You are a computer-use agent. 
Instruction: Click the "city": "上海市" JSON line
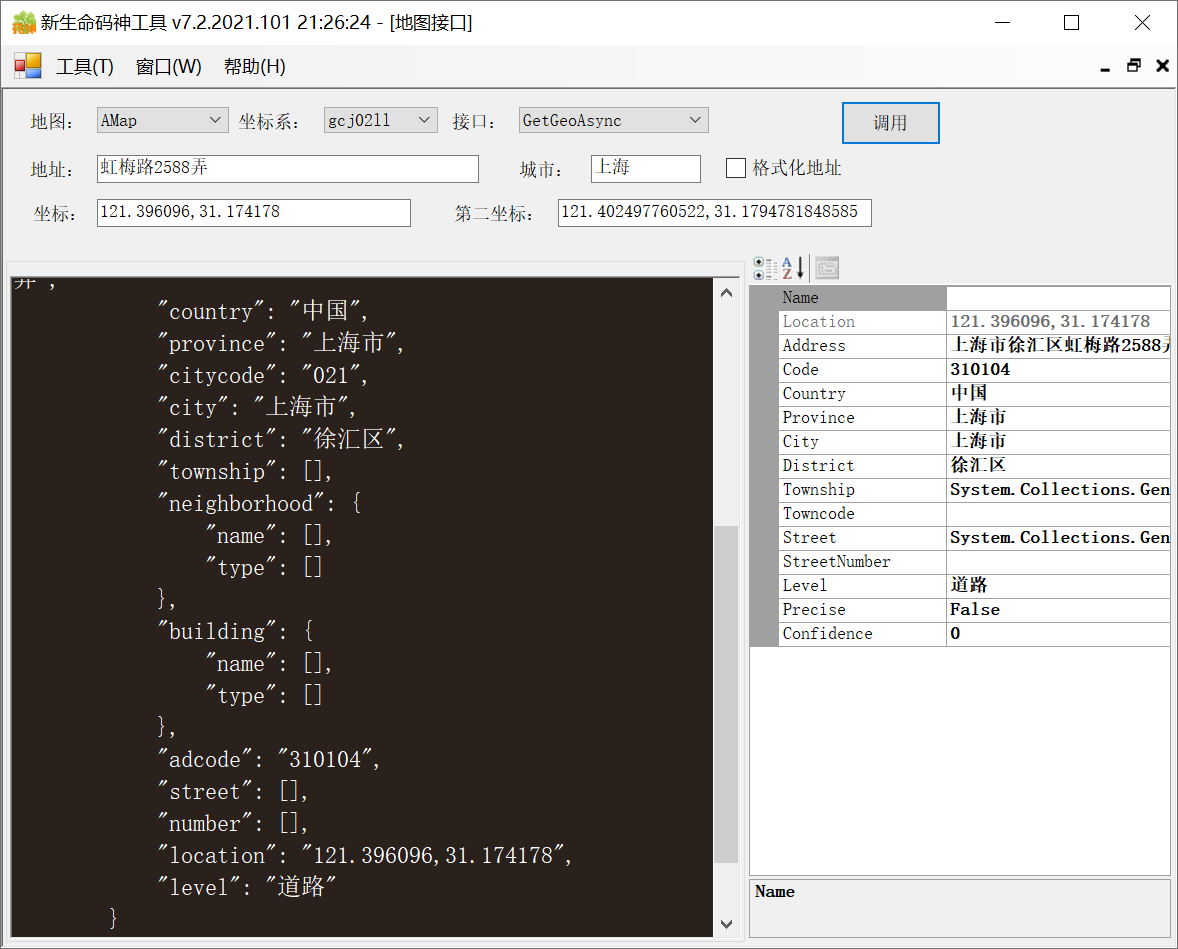click(x=256, y=407)
